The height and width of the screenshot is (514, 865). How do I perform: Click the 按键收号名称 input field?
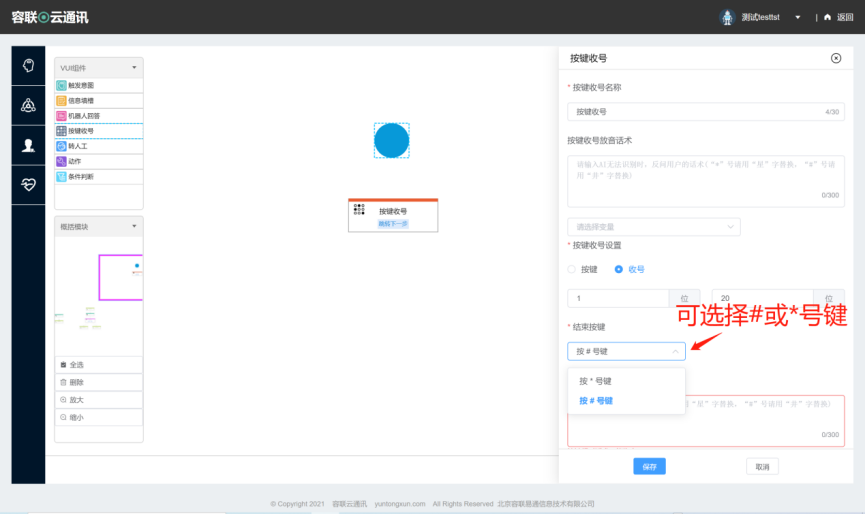(x=706, y=112)
